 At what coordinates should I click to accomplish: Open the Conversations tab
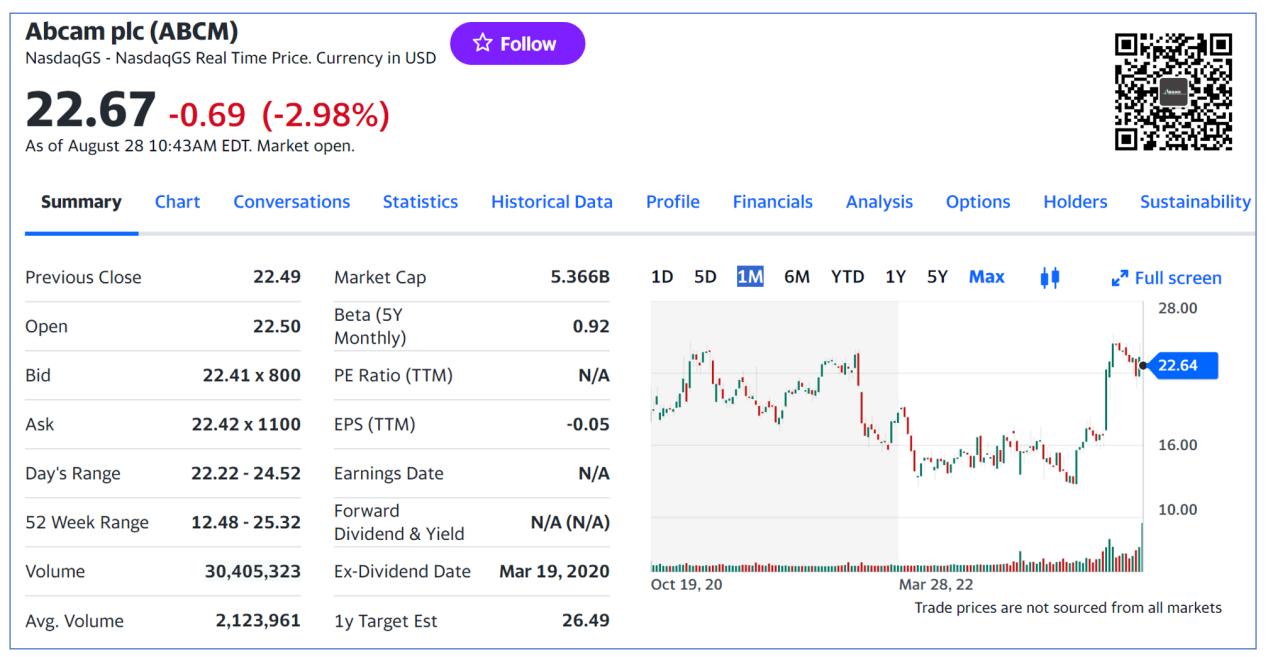click(291, 202)
